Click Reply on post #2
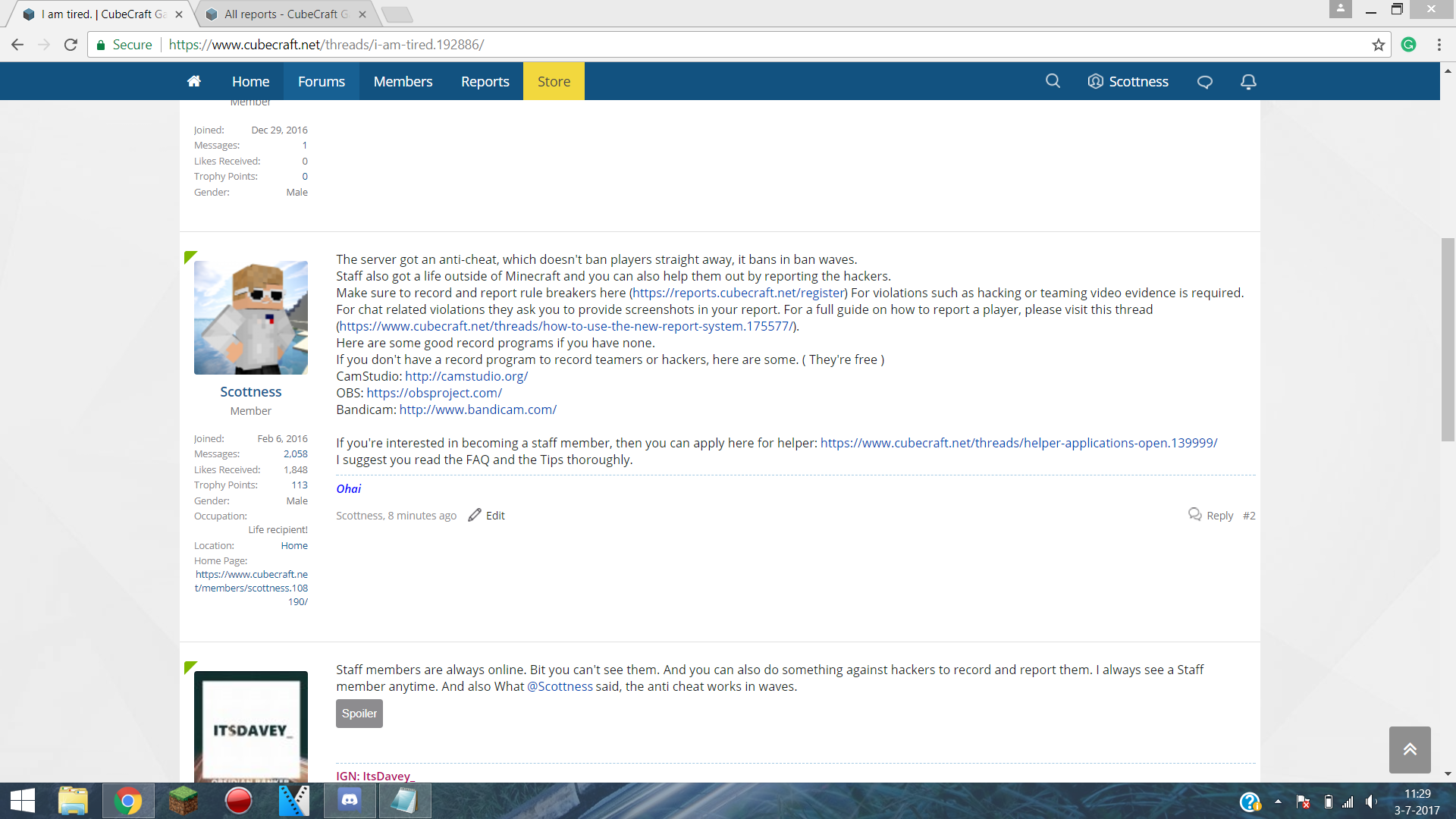The width and height of the screenshot is (1456, 819). point(1219,516)
